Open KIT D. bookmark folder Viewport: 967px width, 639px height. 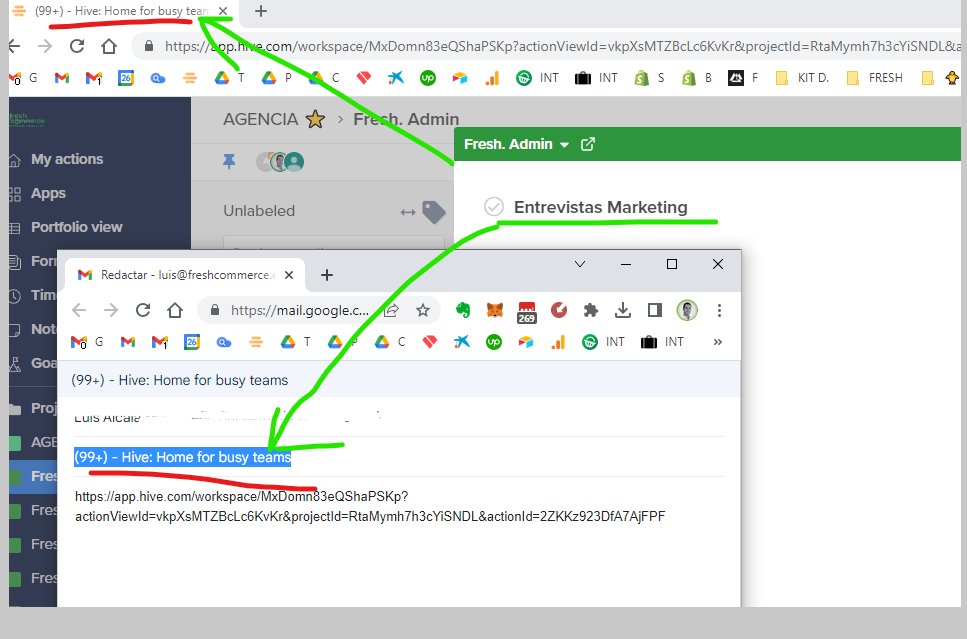click(x=802, y=78)
